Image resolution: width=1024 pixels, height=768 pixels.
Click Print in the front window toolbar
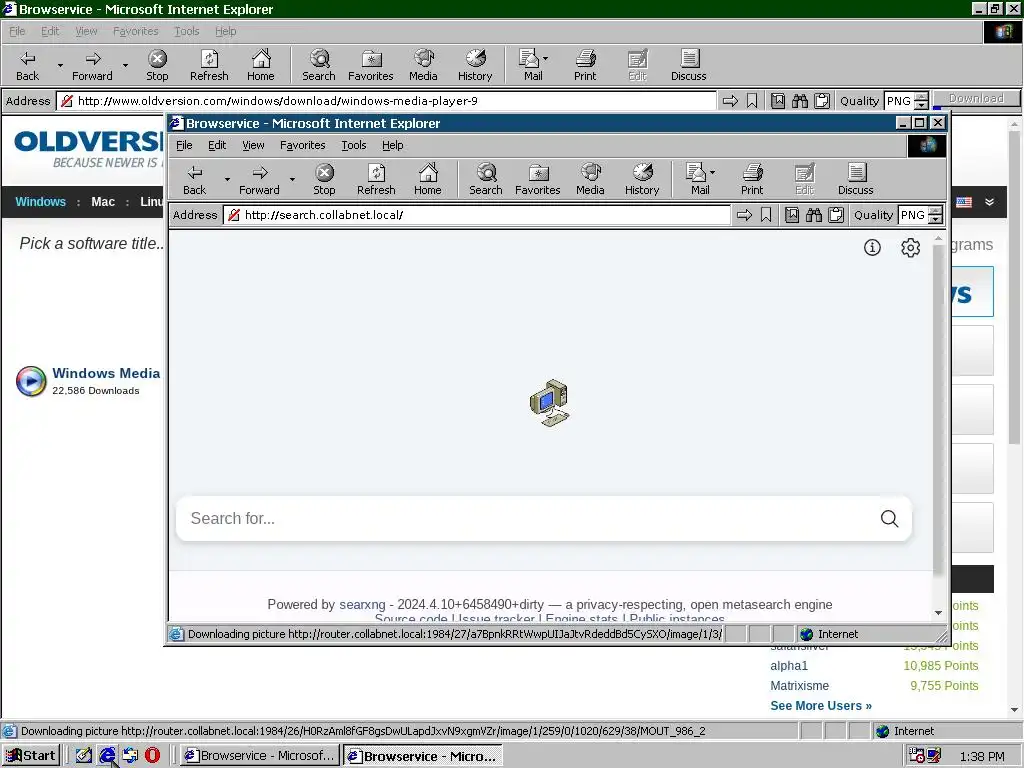[752, 180]
